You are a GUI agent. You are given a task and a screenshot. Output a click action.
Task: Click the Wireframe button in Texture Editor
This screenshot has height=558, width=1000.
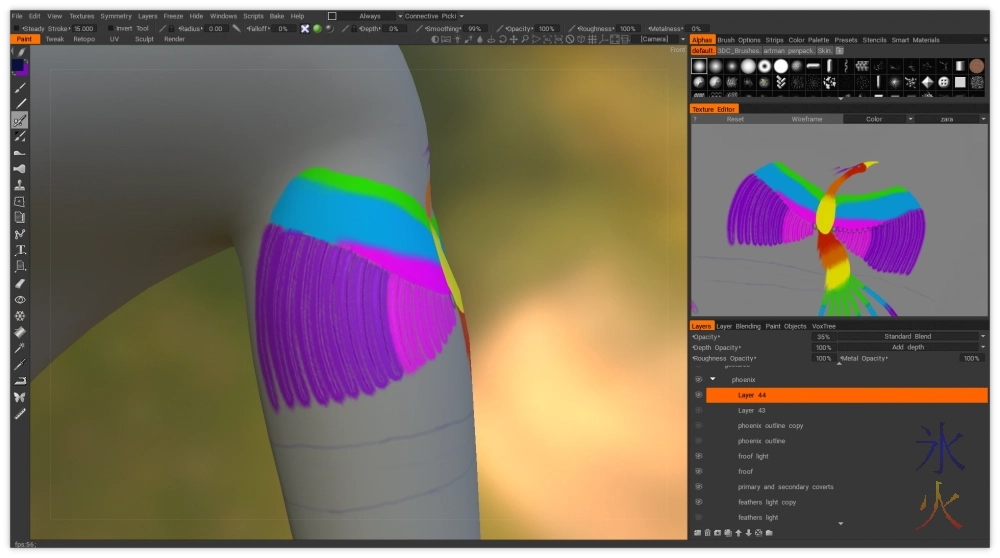806,119
